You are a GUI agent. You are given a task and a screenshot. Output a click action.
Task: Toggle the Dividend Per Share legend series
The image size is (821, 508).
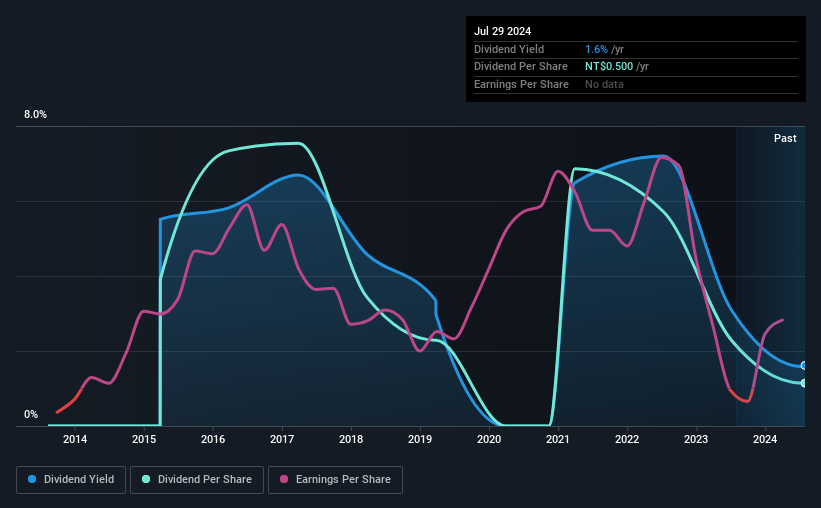pos(197,480)
